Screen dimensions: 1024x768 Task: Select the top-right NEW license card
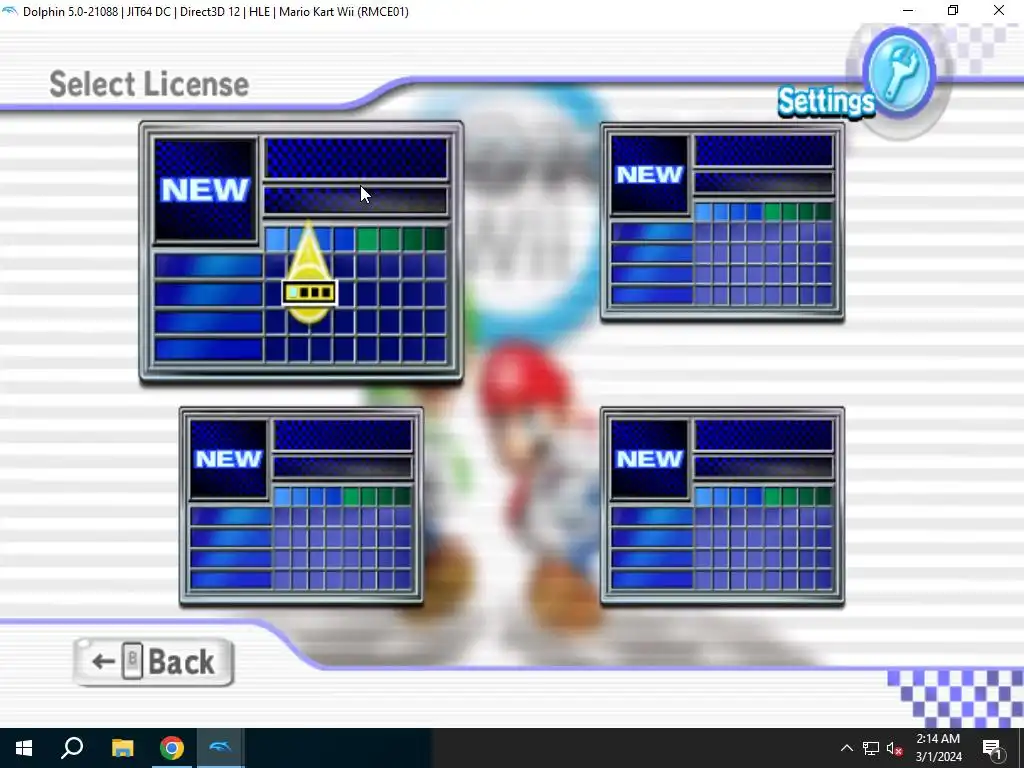[x=722, y=221]
